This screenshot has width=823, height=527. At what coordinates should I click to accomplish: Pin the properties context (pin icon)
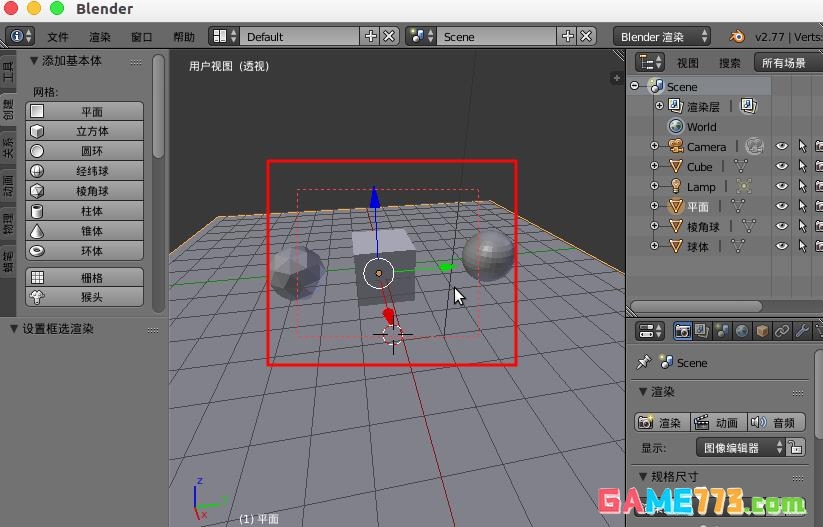click(643, 362)
